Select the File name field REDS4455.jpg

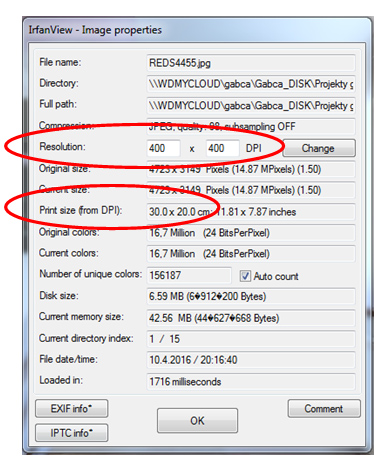(x=251, y=63)
